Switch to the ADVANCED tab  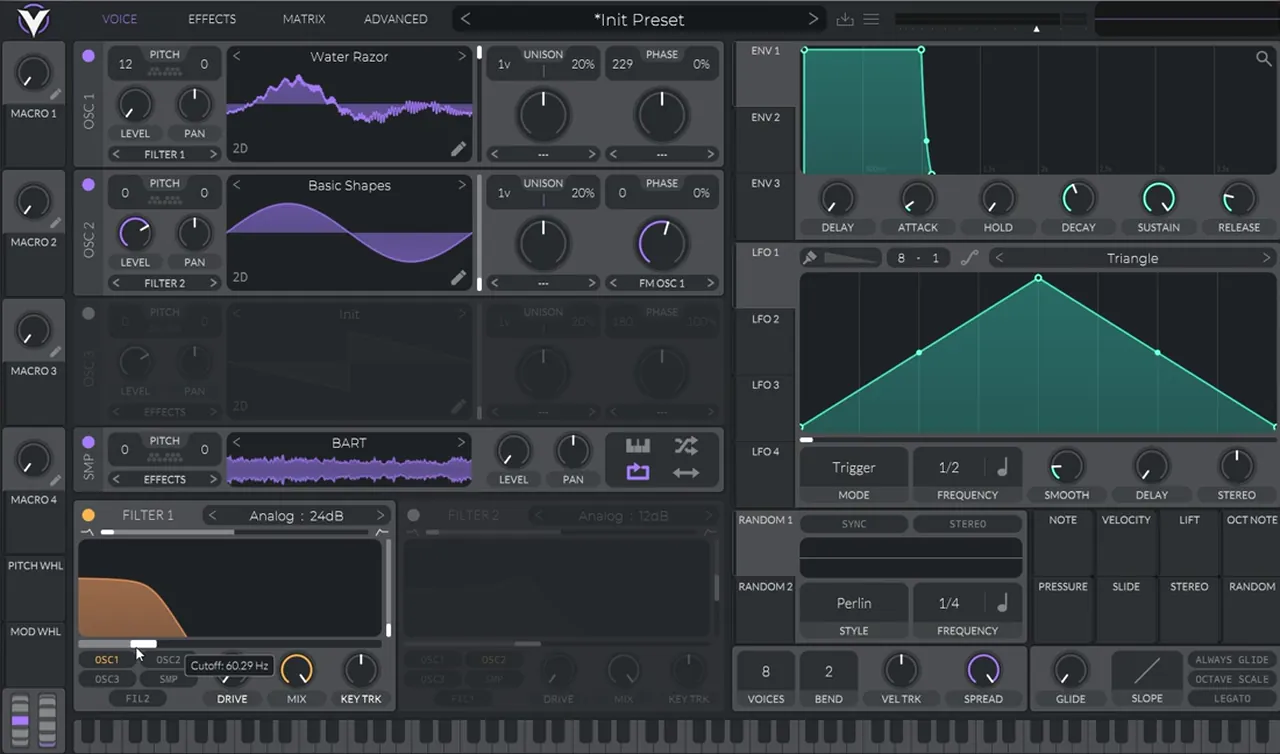395,19
